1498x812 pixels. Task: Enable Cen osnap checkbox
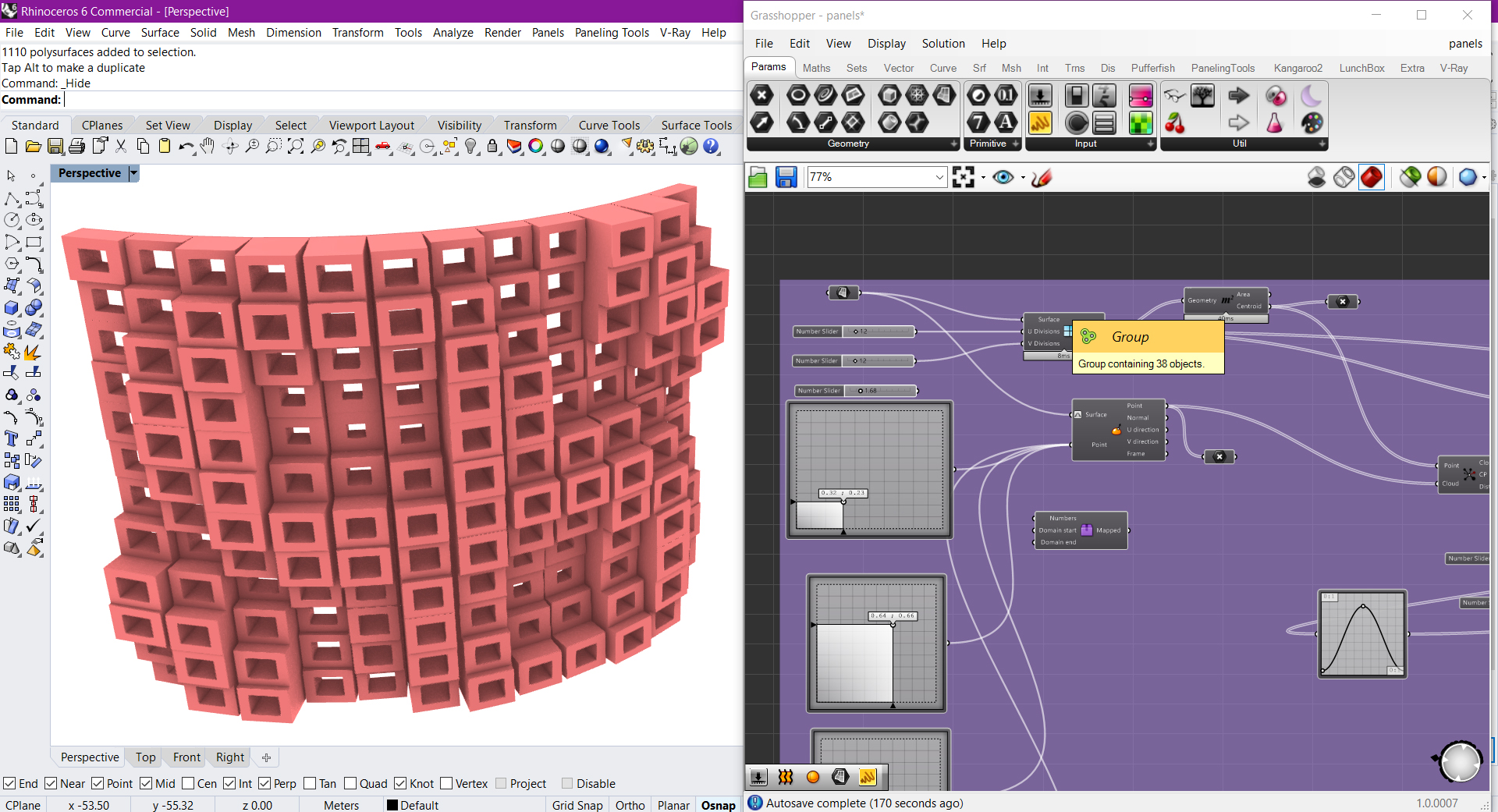[188, 783]
